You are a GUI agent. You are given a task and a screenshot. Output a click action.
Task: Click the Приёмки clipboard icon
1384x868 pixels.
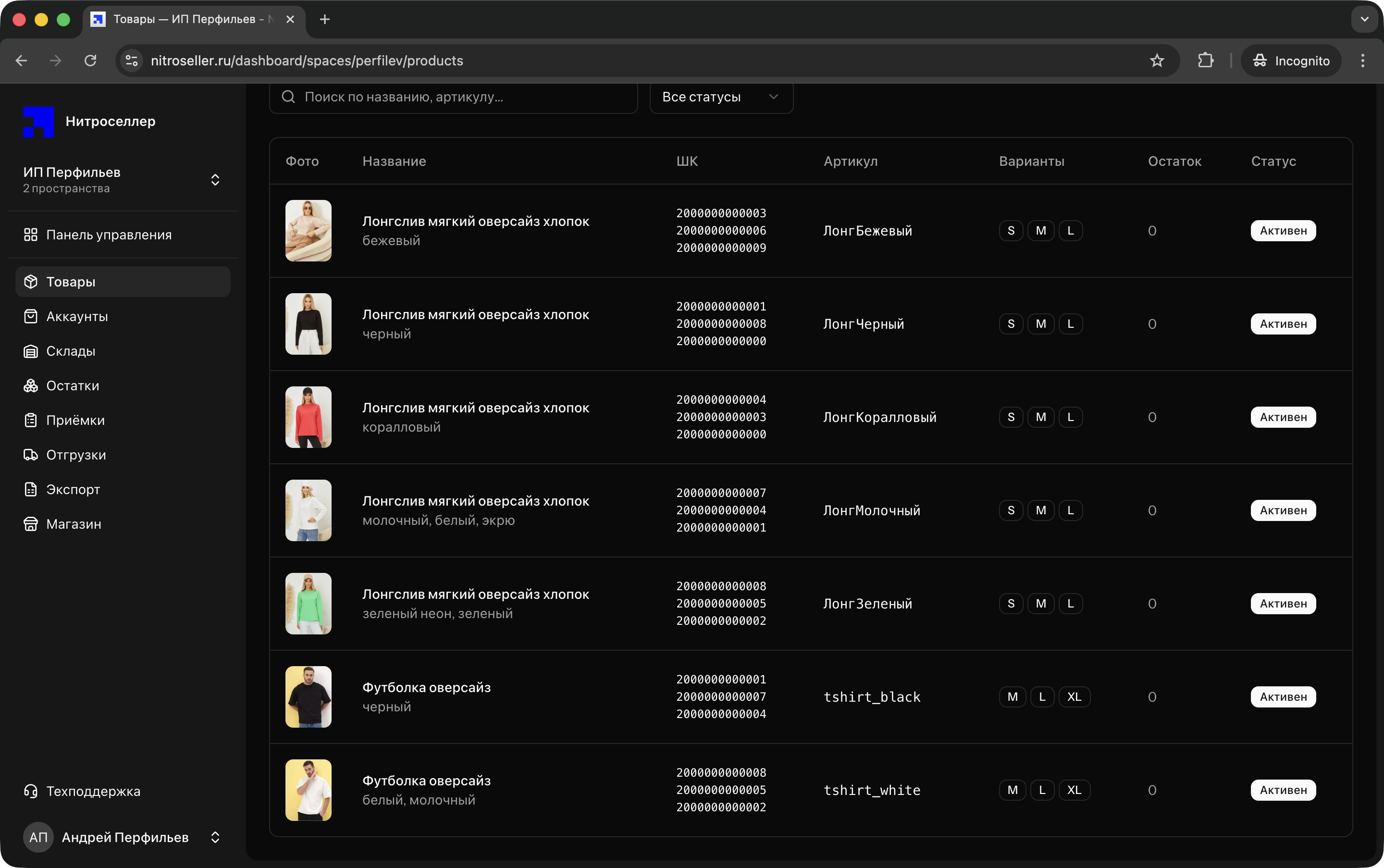(30, 420)
